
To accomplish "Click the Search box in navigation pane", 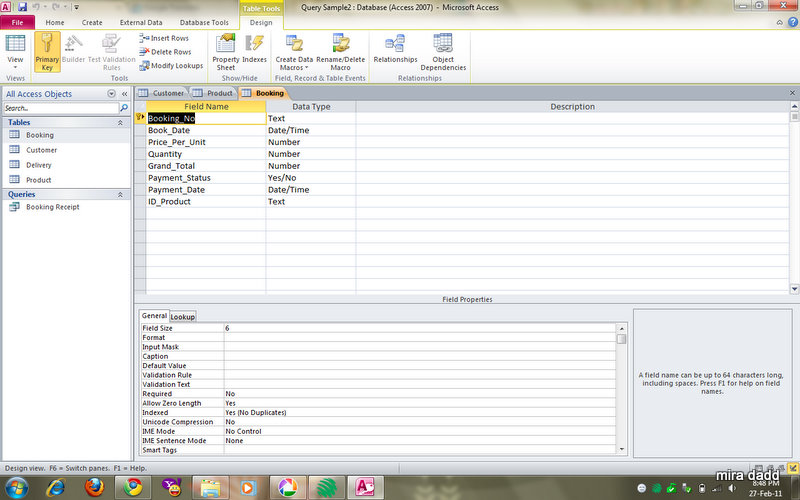I will click(x=61, y=108).
